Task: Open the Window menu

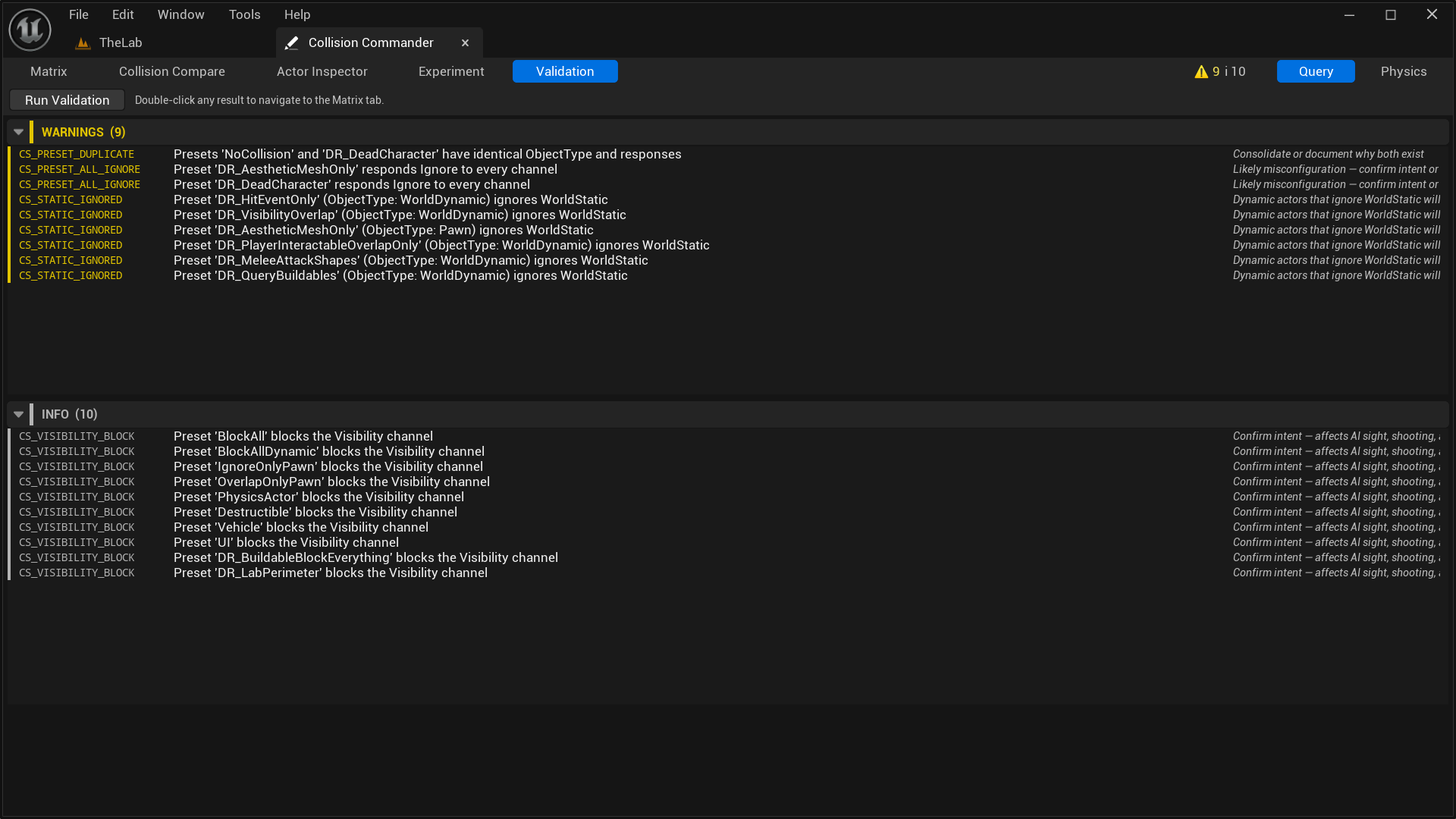Action: click(x=180, y=14)
